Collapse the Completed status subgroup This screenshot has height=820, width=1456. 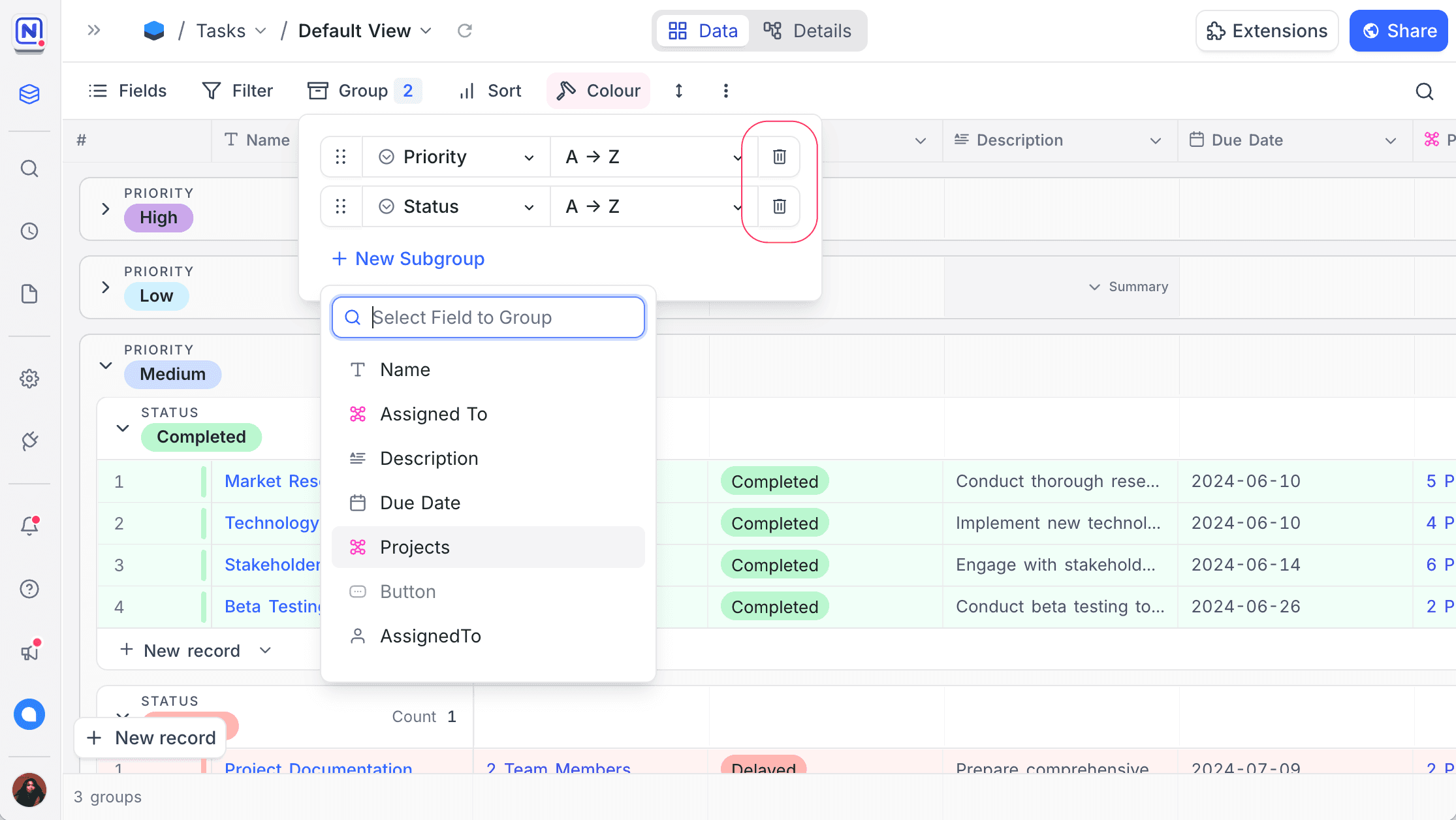coord(123,428)
